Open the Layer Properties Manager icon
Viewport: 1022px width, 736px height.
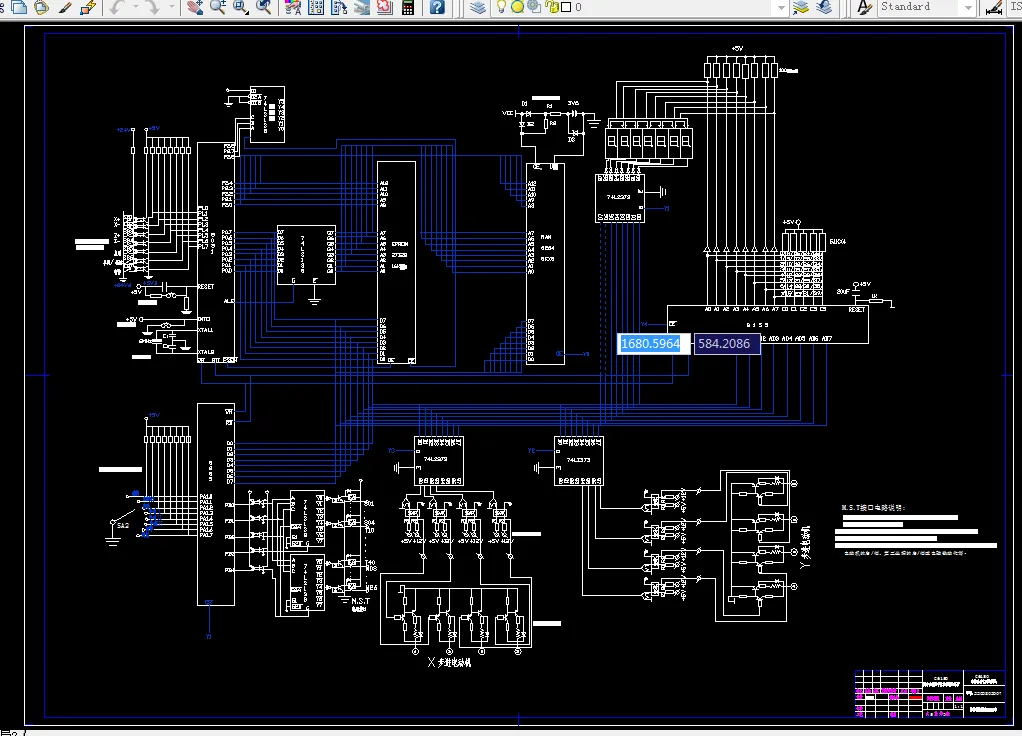tap(478, 7)
